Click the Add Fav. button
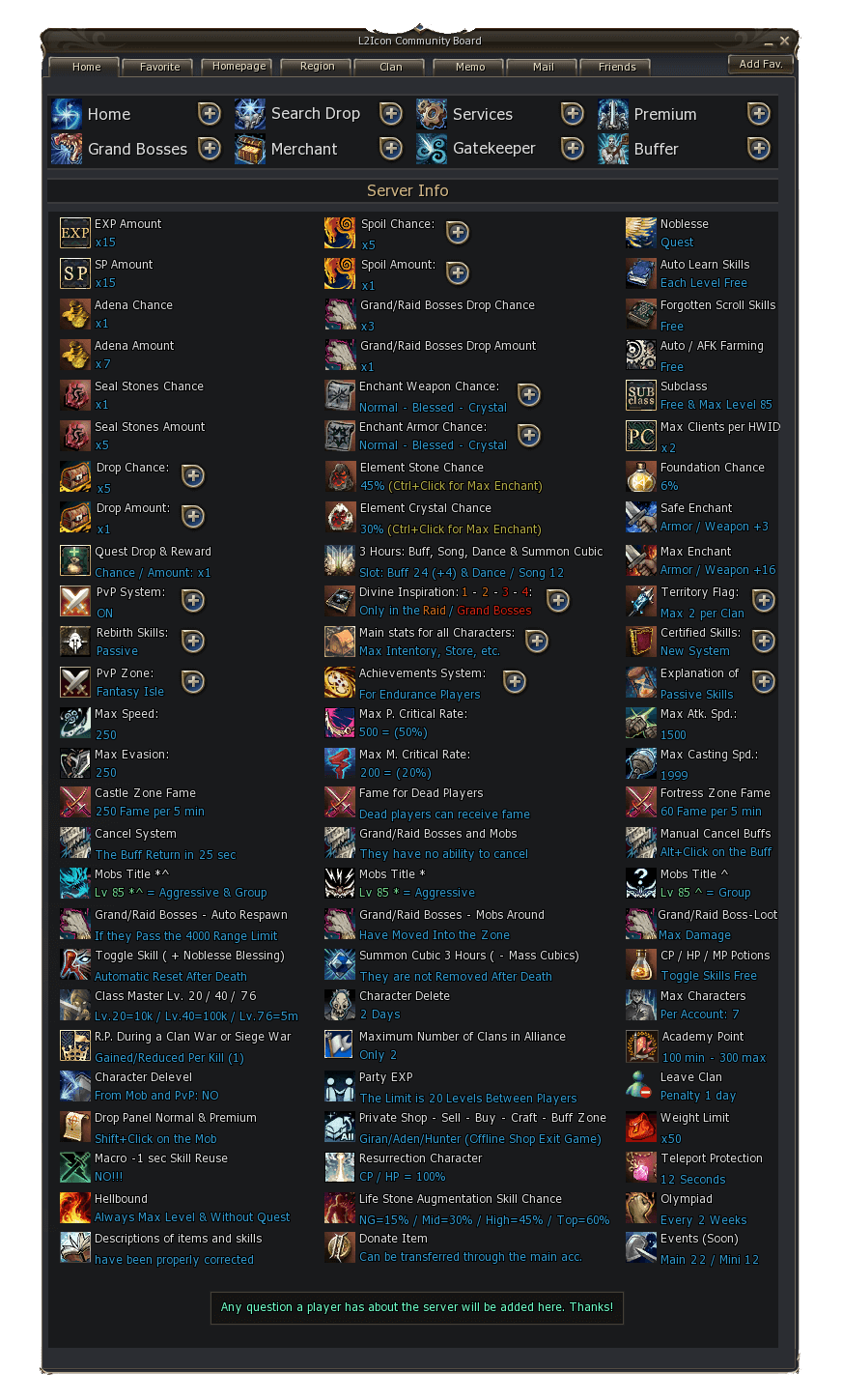Screen dimensions: 843x1400 [x=761, y=64]
